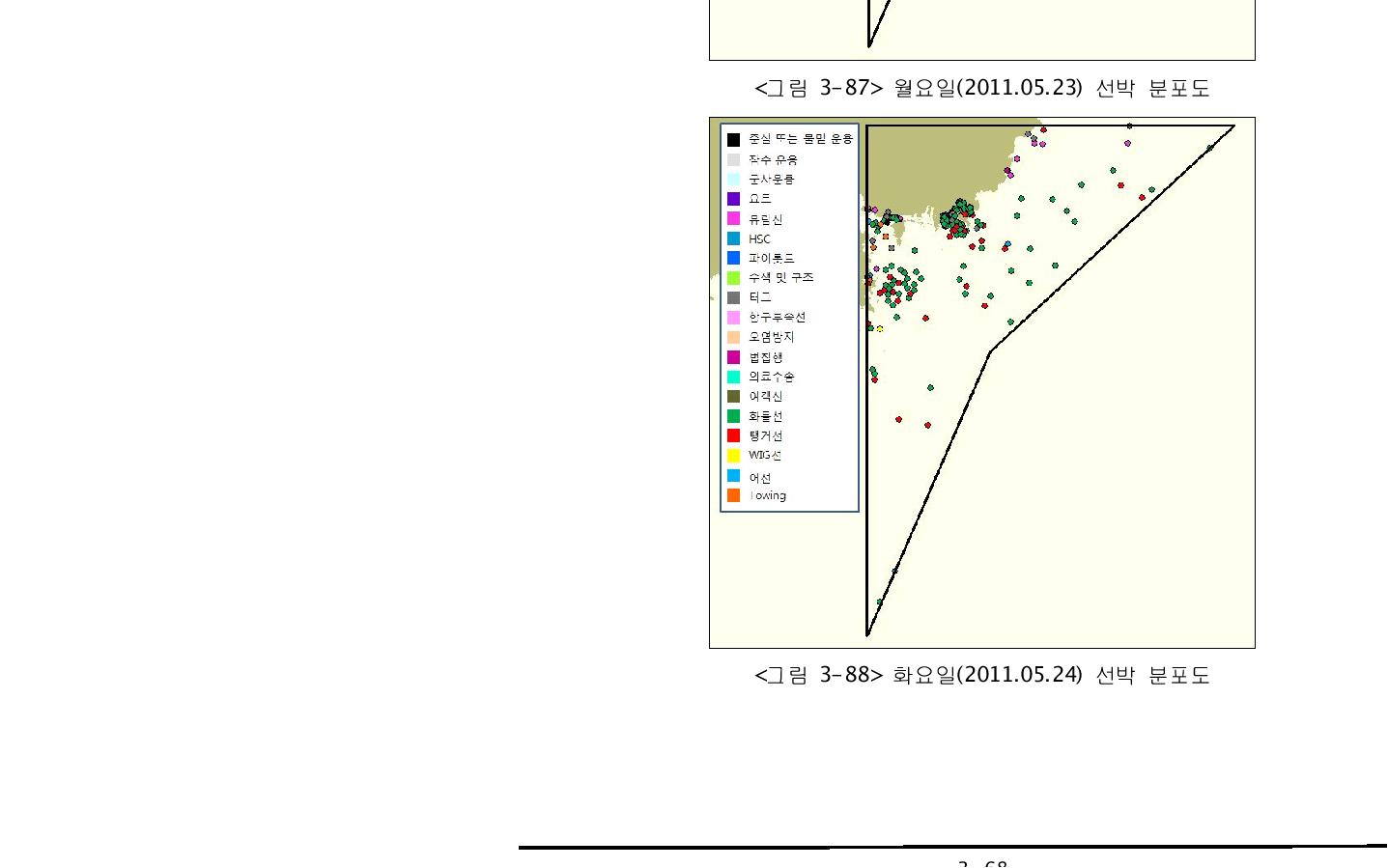This screenshot has width=1388, height=868.
Task: Click the aqua 의료수송 legend swatch
Action: click(x=734, y=377)
